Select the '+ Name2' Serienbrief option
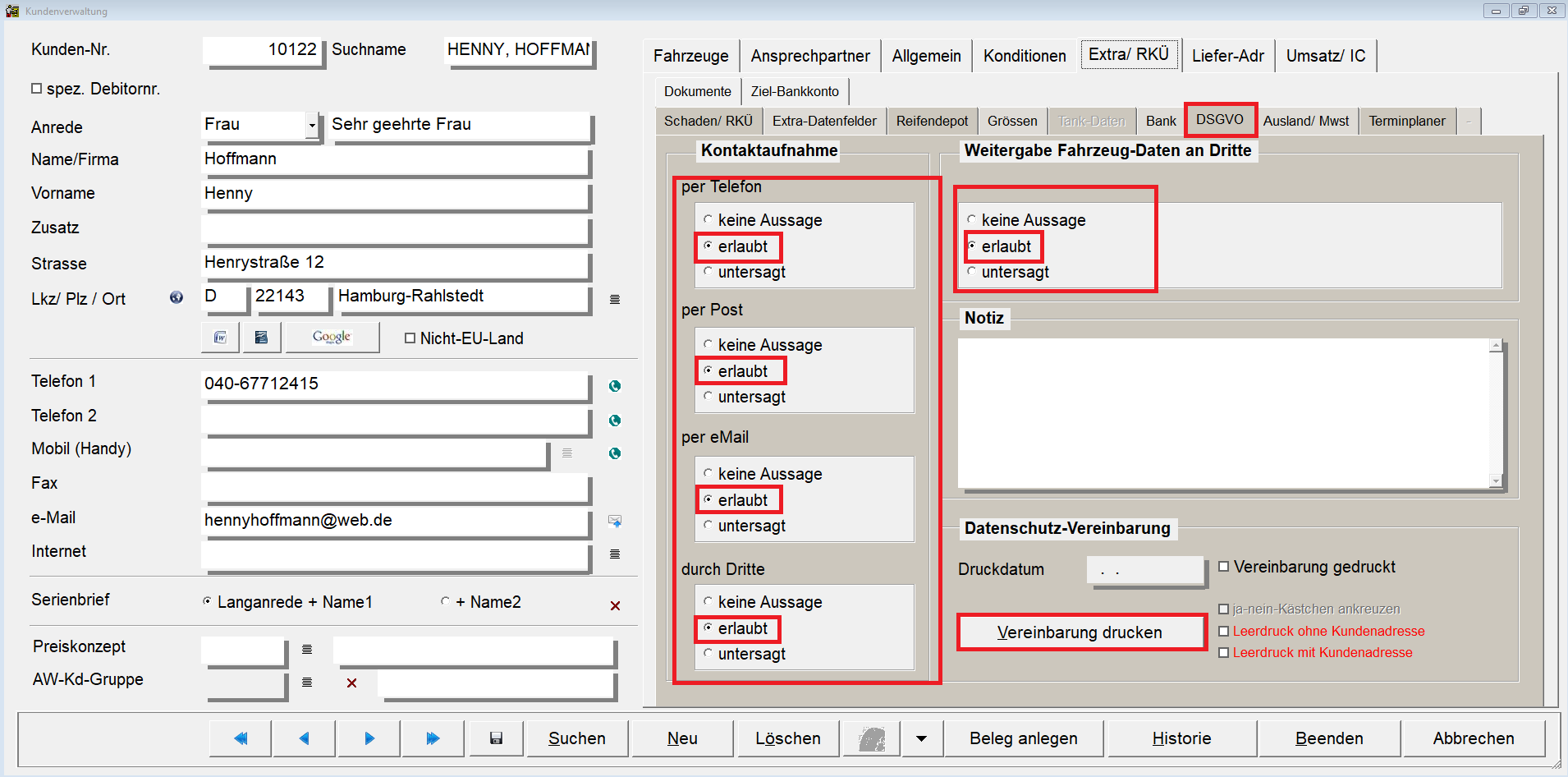Image resolution: width=1568 pixels, height=777 pixels. pos(445,601)
